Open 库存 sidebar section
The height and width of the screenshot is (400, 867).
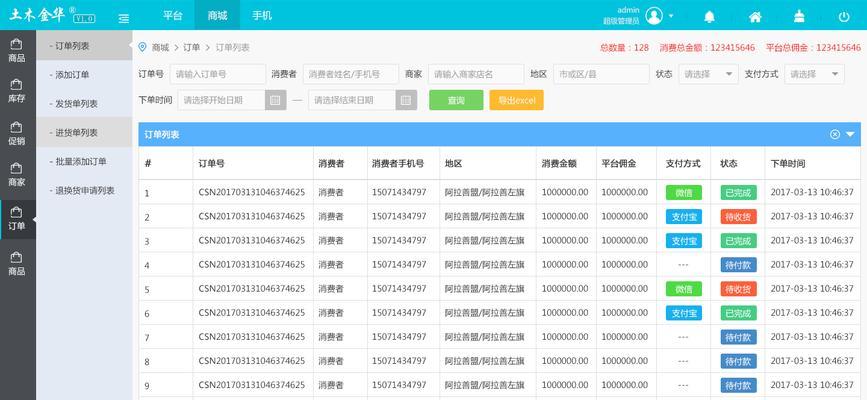[x=17, y=91]
